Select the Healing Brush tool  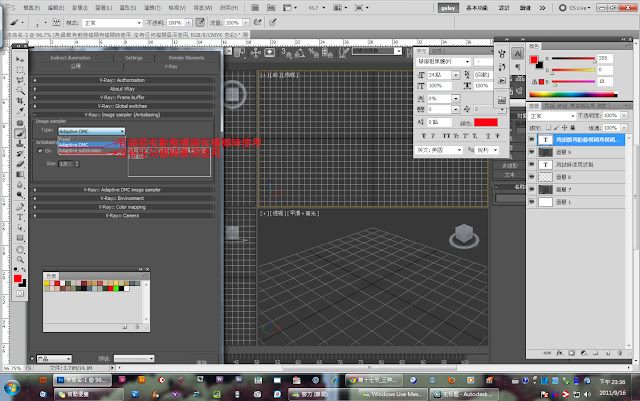20,123
